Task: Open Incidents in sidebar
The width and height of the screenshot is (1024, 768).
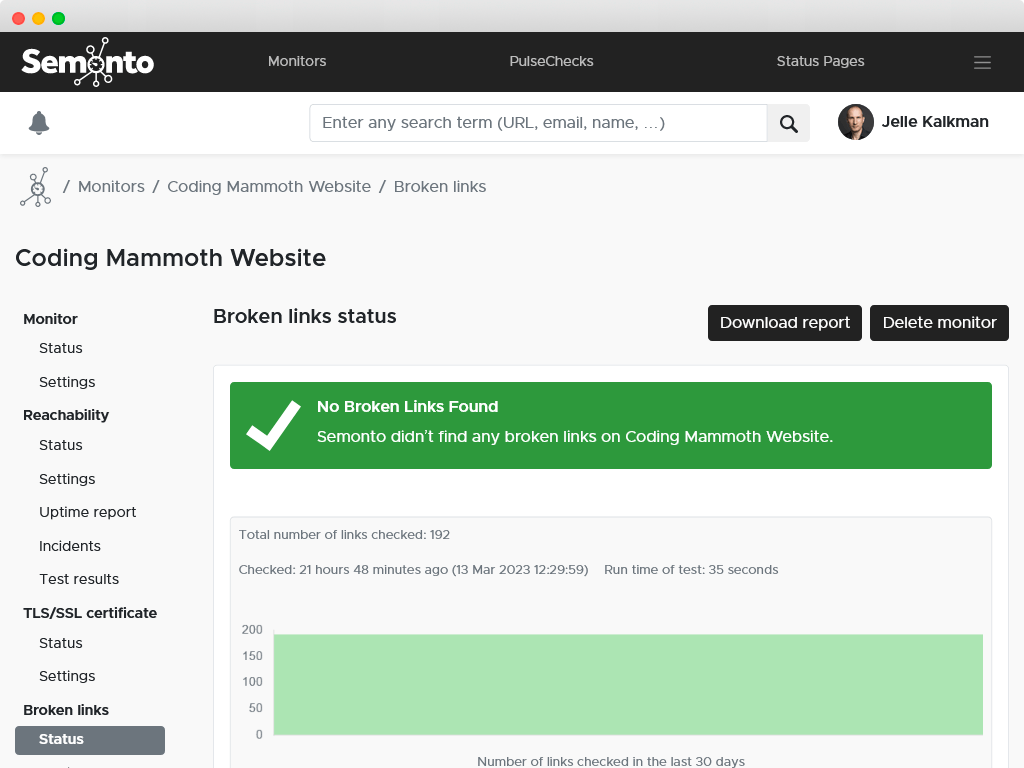Action: (70, 546)
